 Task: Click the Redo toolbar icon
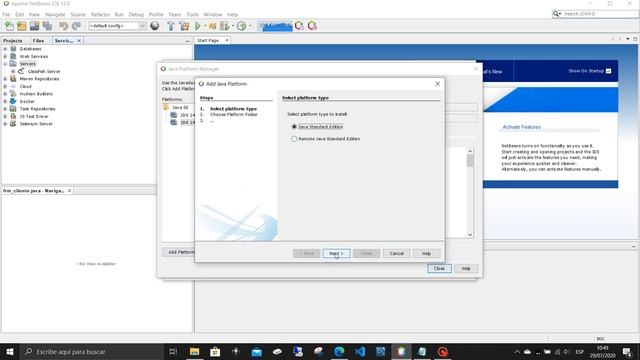(x=76, y=26)
